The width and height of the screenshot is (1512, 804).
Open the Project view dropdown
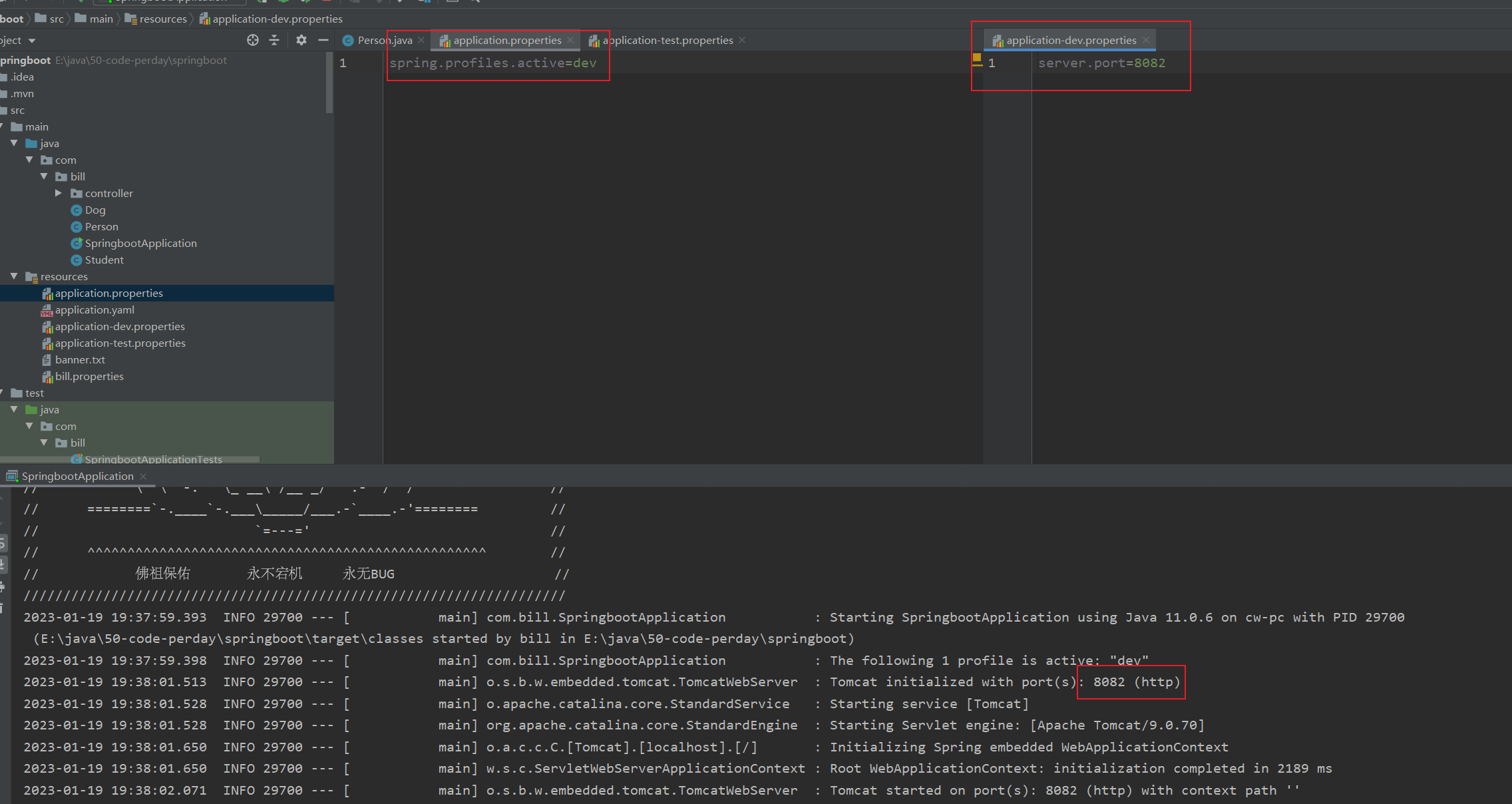click(31, 41)
